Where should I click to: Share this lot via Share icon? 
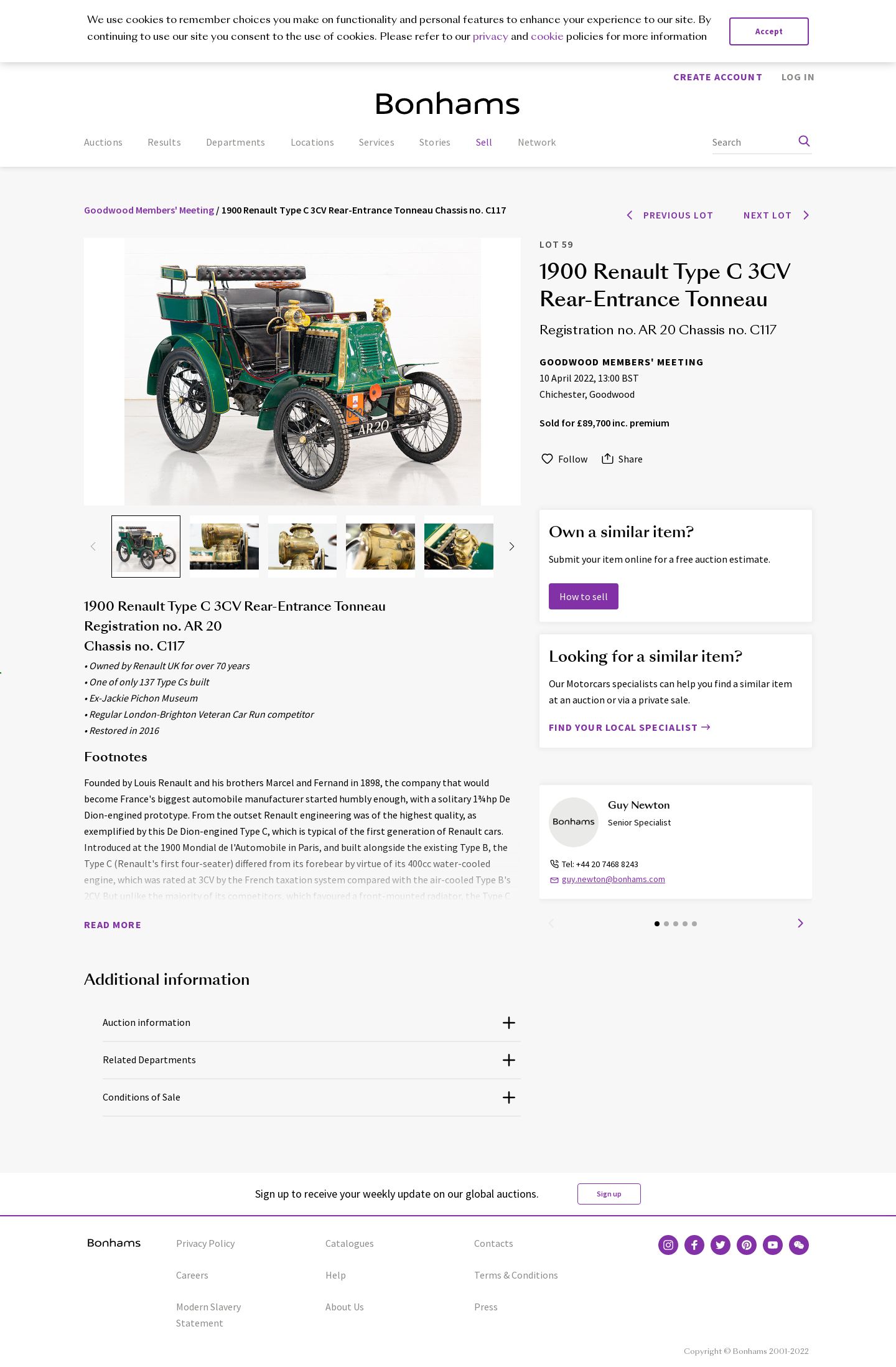[x=607, y=459]
